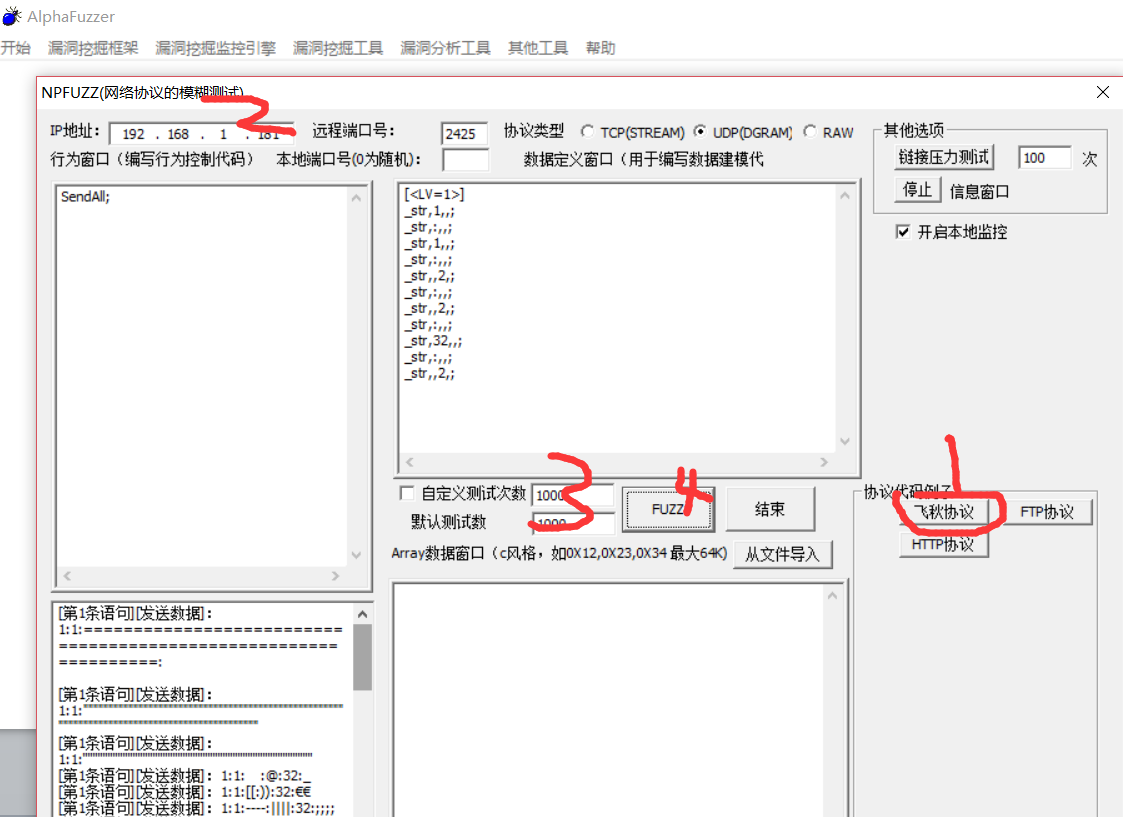This screenshot has width=1123, height=817.
Task: Open the 其他工具 menu
Action: (x=538, y=48)
